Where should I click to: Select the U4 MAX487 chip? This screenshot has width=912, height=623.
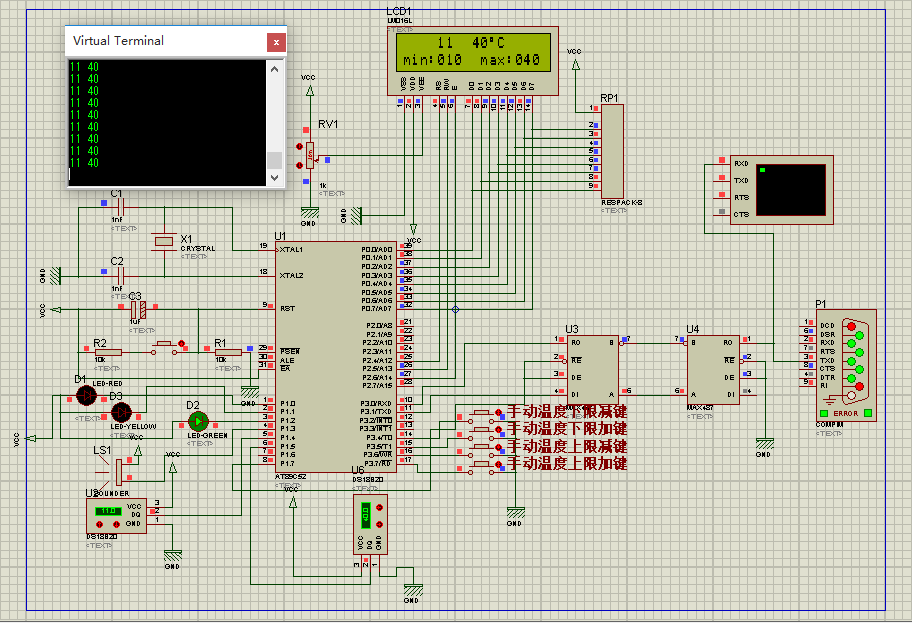pos(713,369)
